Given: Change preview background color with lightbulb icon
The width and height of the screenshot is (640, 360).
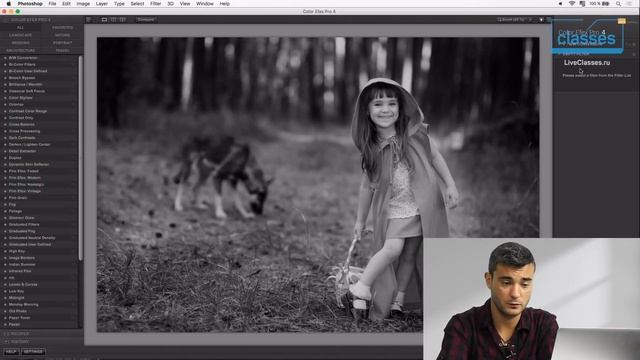Looking at the screenshot, I should click(x=541, y=19).
